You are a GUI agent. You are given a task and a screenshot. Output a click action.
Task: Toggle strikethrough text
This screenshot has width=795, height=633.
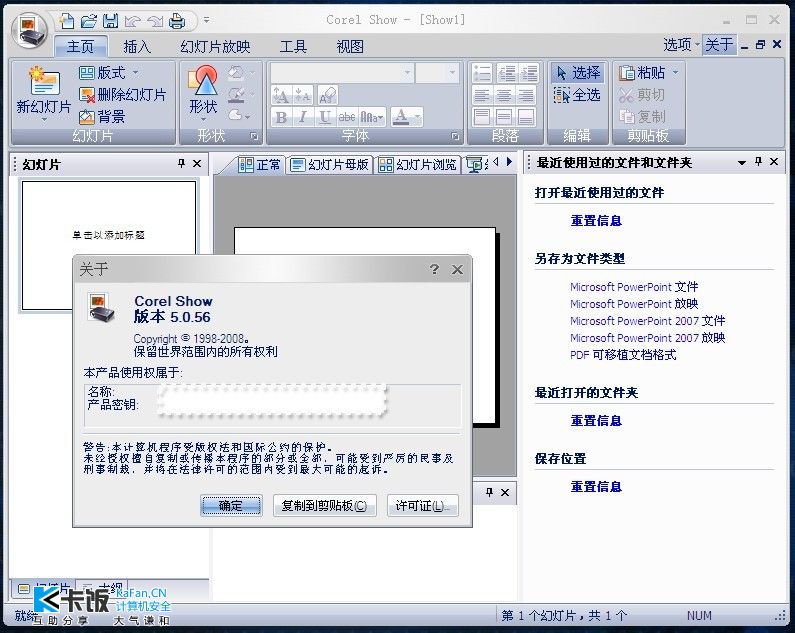347,117
